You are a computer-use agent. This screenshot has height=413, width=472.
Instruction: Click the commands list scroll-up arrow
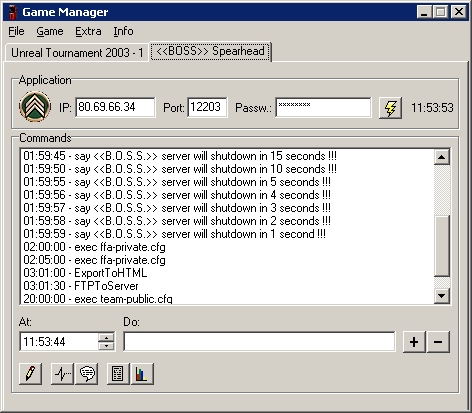coord(442,157)
